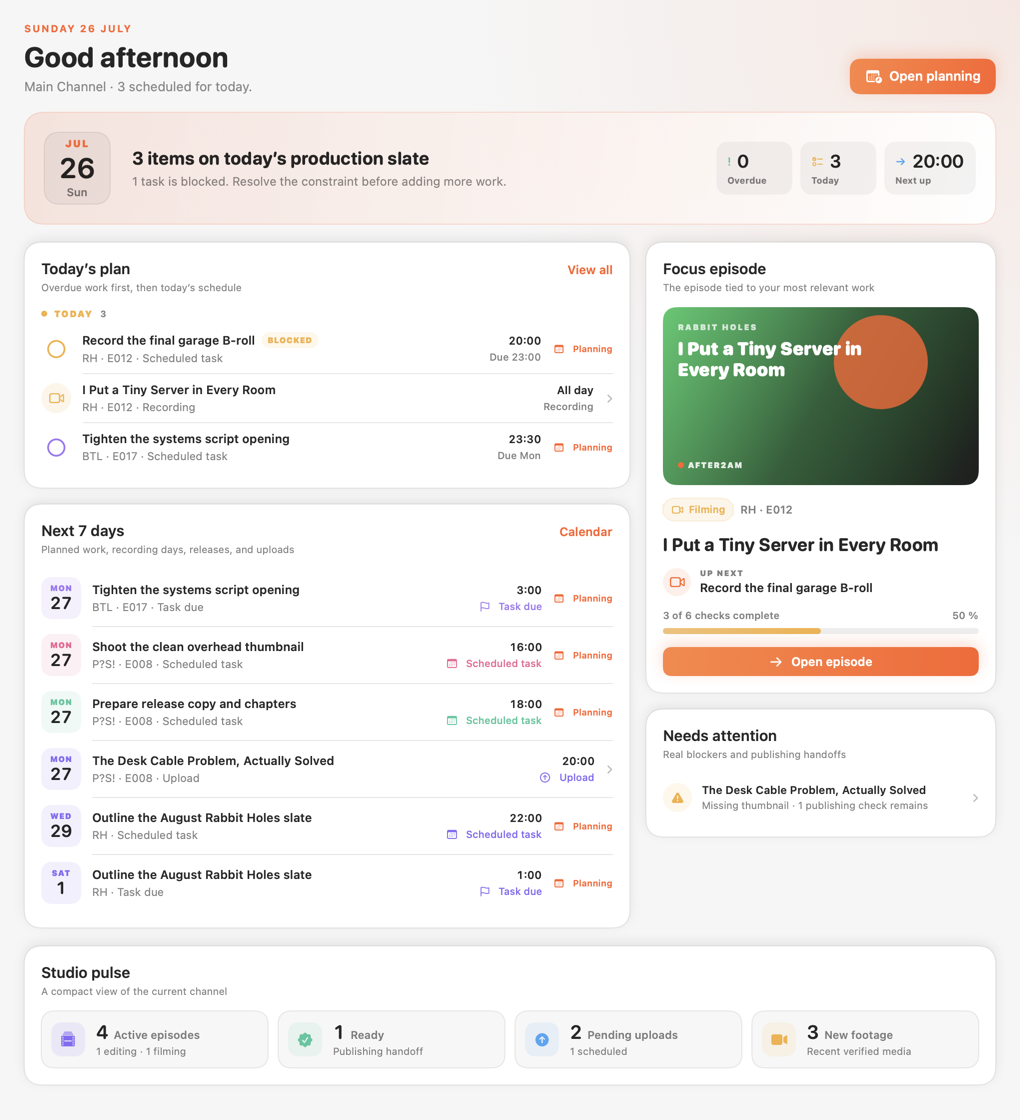
Task: Click the checks progress bar in Focus episode
Action: (821, 631)
